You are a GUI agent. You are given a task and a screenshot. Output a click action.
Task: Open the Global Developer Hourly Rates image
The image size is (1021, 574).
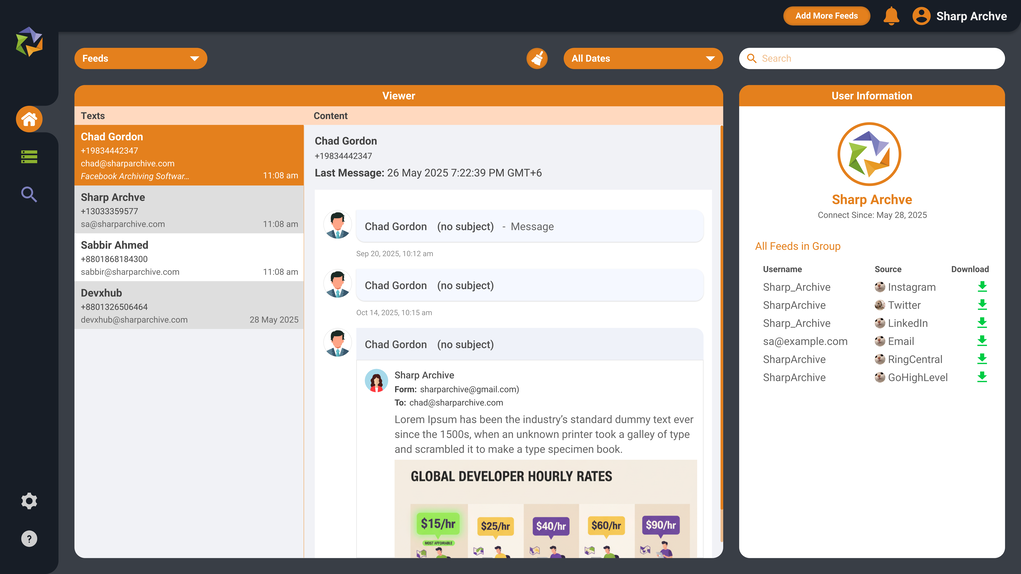pos(545,508)
